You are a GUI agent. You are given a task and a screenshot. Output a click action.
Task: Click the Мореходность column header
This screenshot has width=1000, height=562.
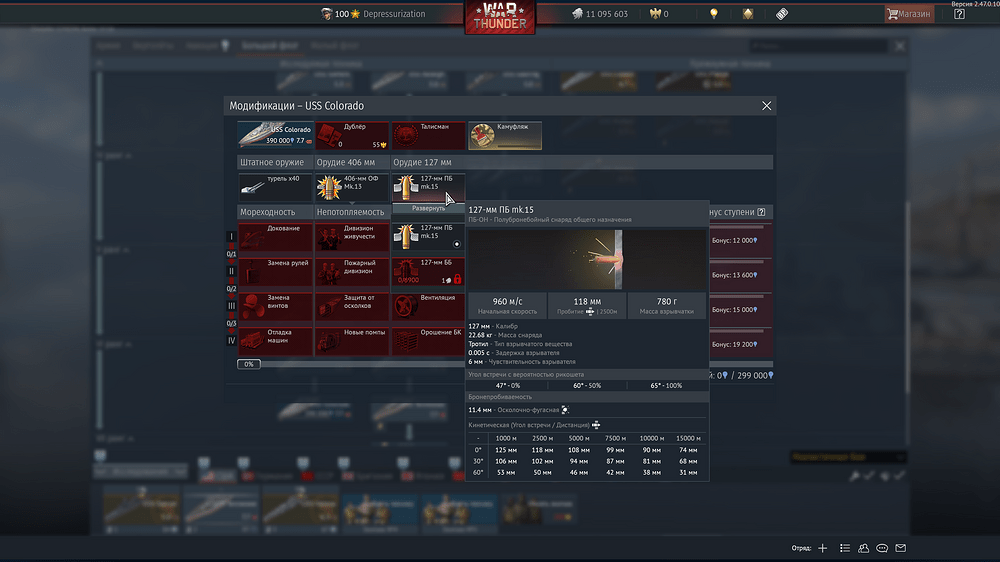click(x=275, y=212)
